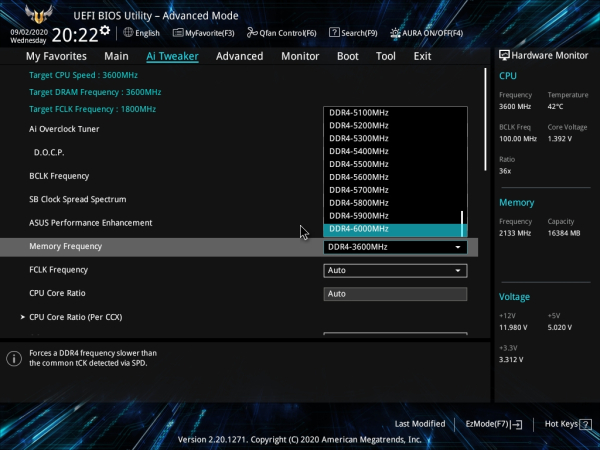Viewport: 600px width, 450px height.
Task: Choose DDR4-5200MHz from list
Action: coord(392,126)
